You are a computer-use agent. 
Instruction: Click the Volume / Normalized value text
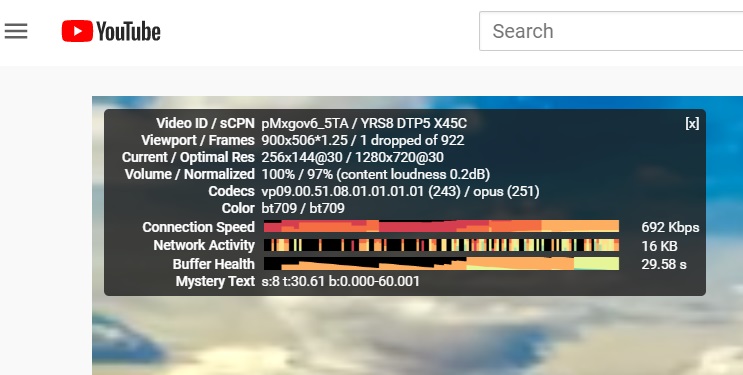376,174
